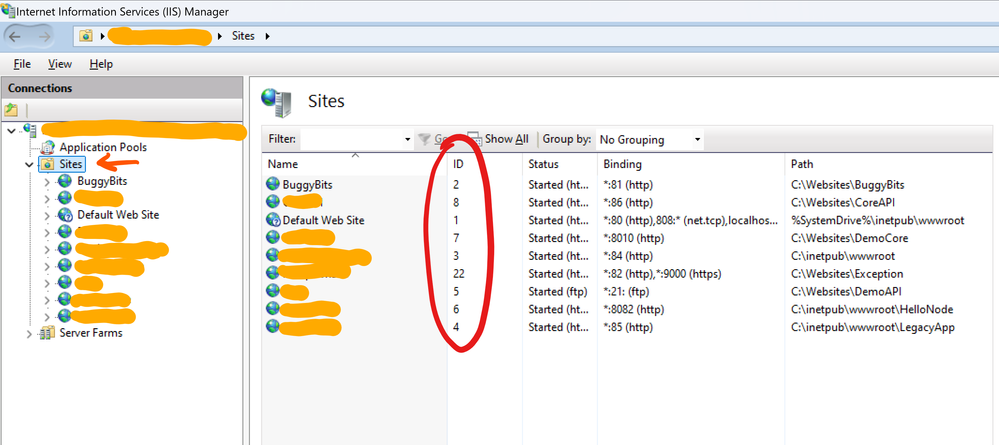The image size is (999, 445).
Task: Select the Sites node in the tree
Action: click(x=71, y=164)
